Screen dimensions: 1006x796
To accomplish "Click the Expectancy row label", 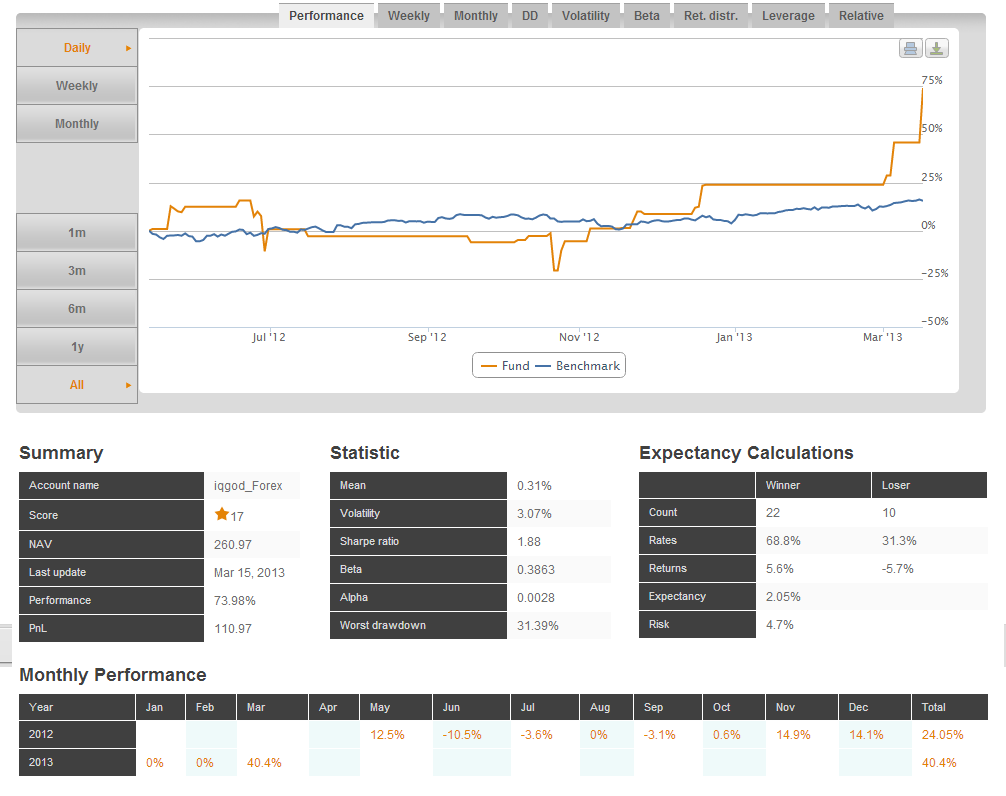I will (x=697, y=597).
